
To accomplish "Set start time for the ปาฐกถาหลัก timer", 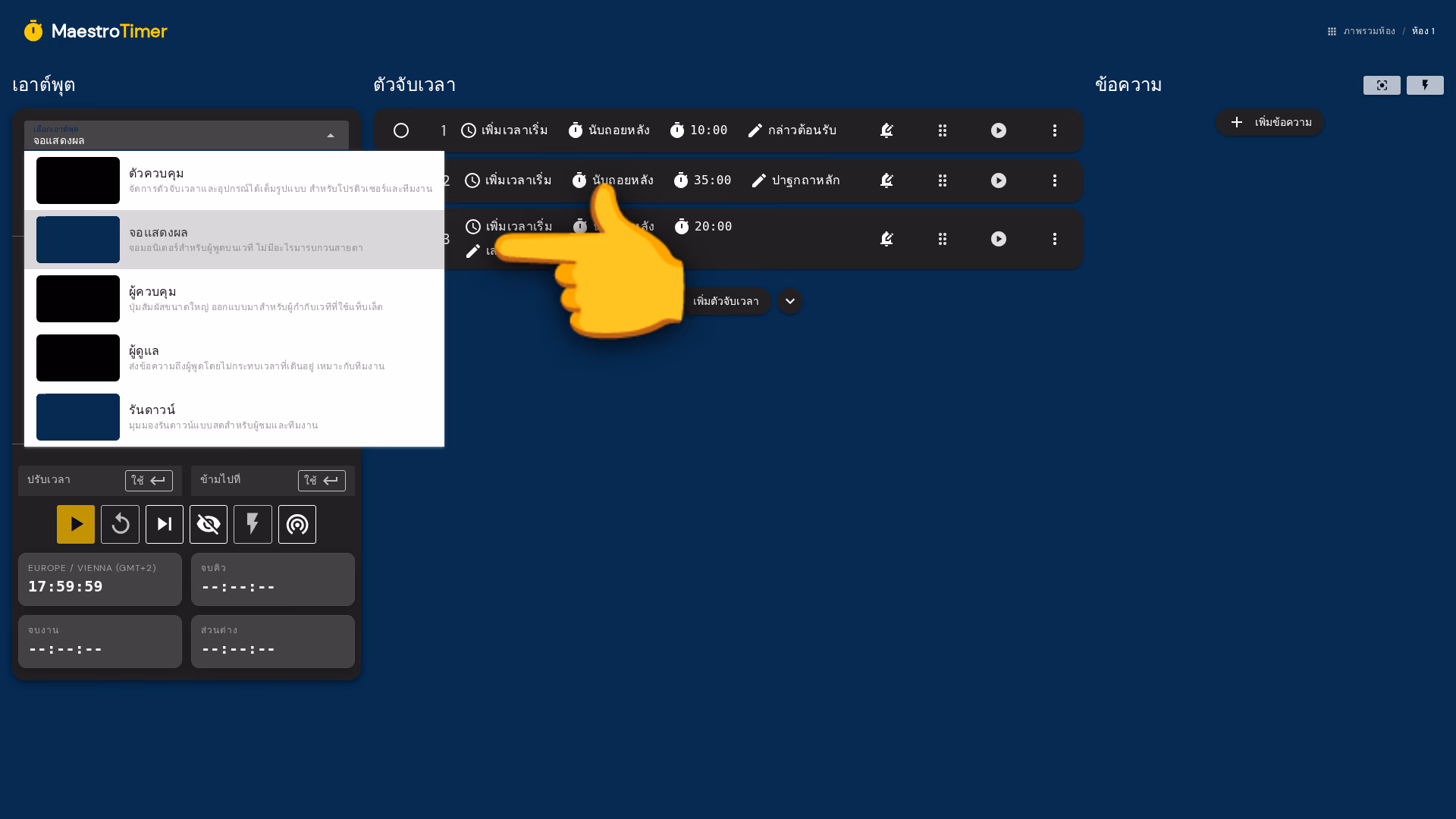I will 508,180.
